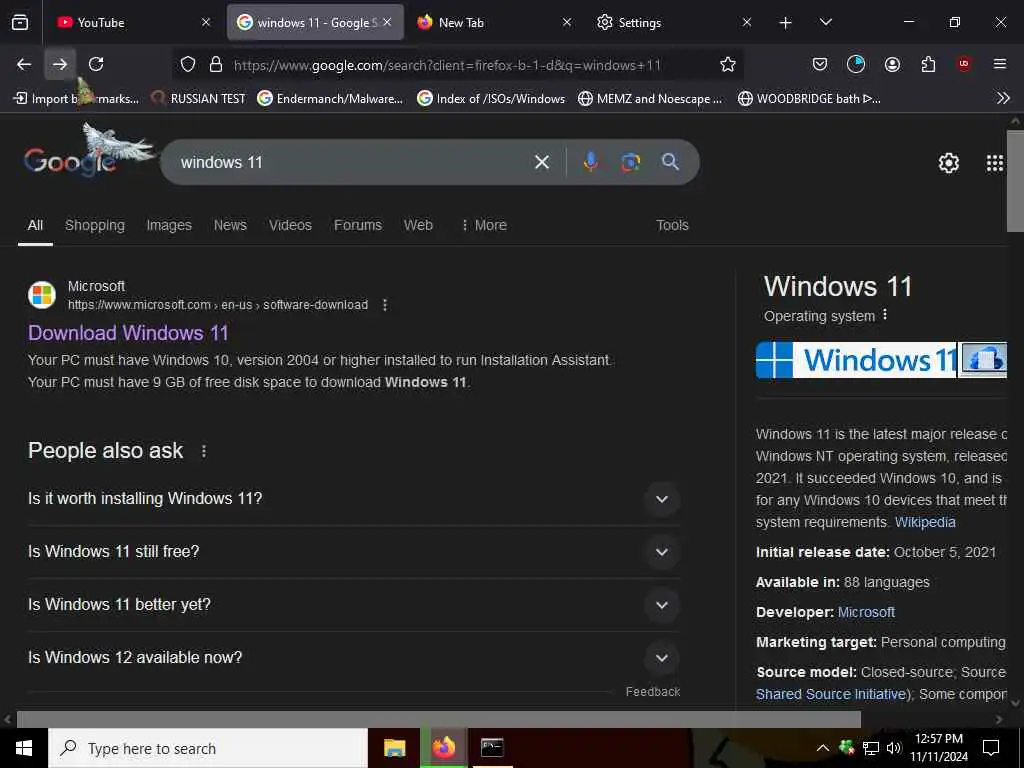Open the Firefox account icon
The height and width of the screenshot is (768, 1024).
click(892, 64)
